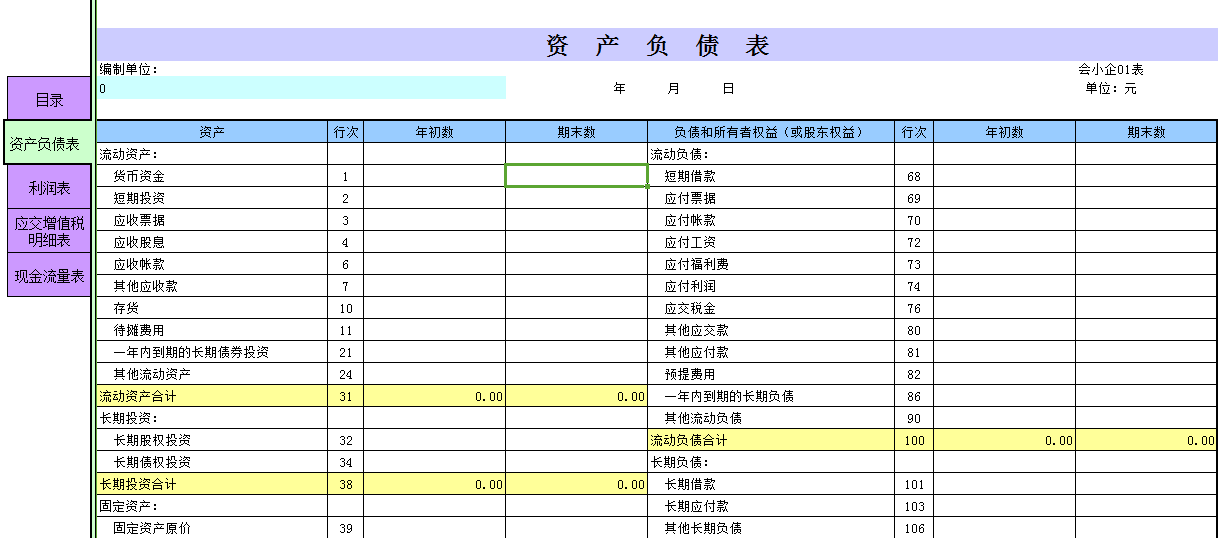Click the 其他流动资产 row label

[152, 374]
